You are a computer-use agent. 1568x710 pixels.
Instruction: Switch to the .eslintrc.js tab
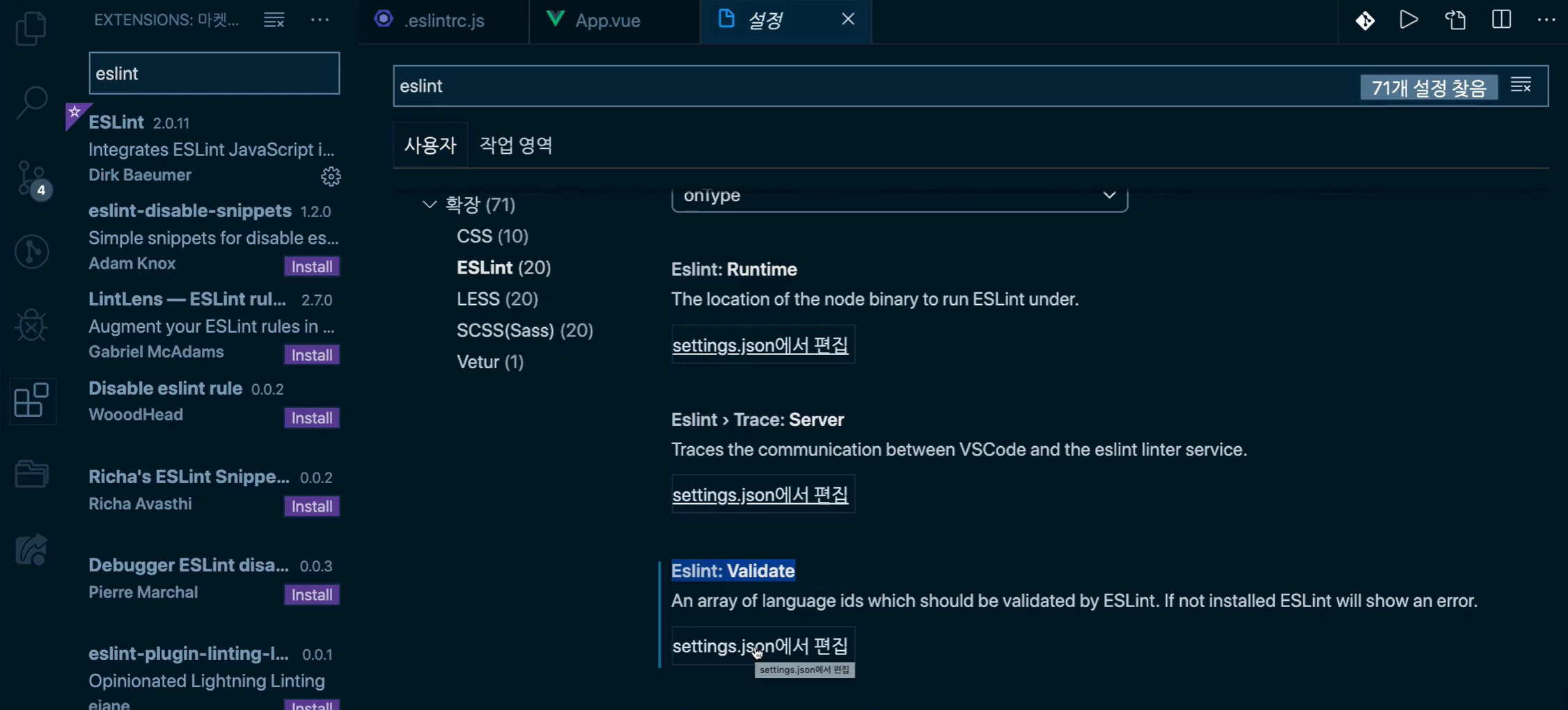click(444, 21)
